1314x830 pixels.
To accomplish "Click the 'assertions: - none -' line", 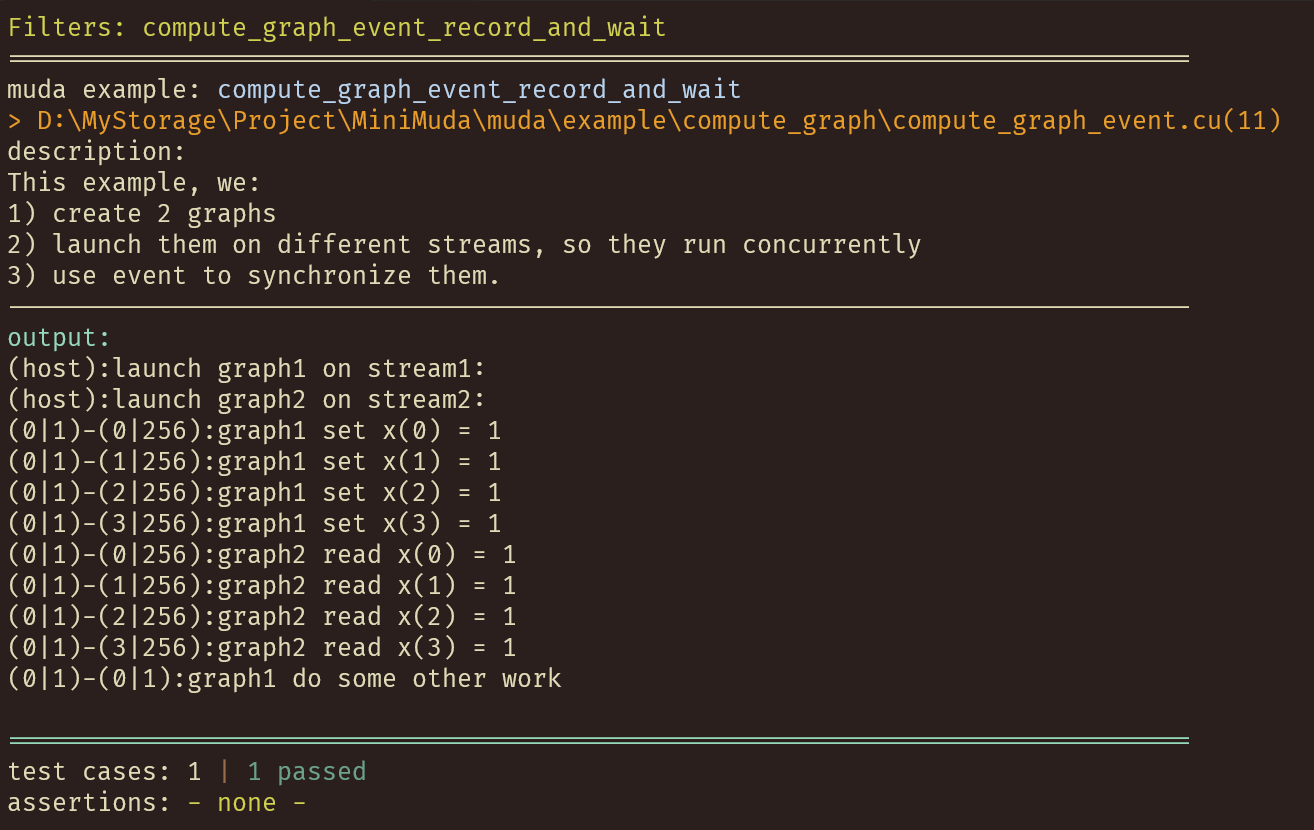I will pos(157,803).
